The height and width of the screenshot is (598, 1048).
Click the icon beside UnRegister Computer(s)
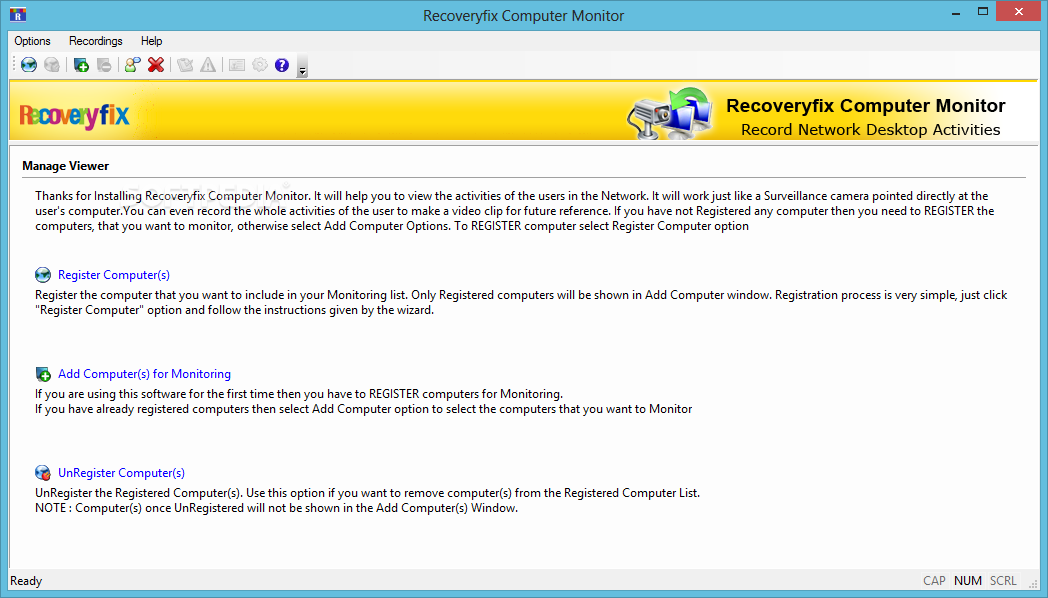(43, 472)
